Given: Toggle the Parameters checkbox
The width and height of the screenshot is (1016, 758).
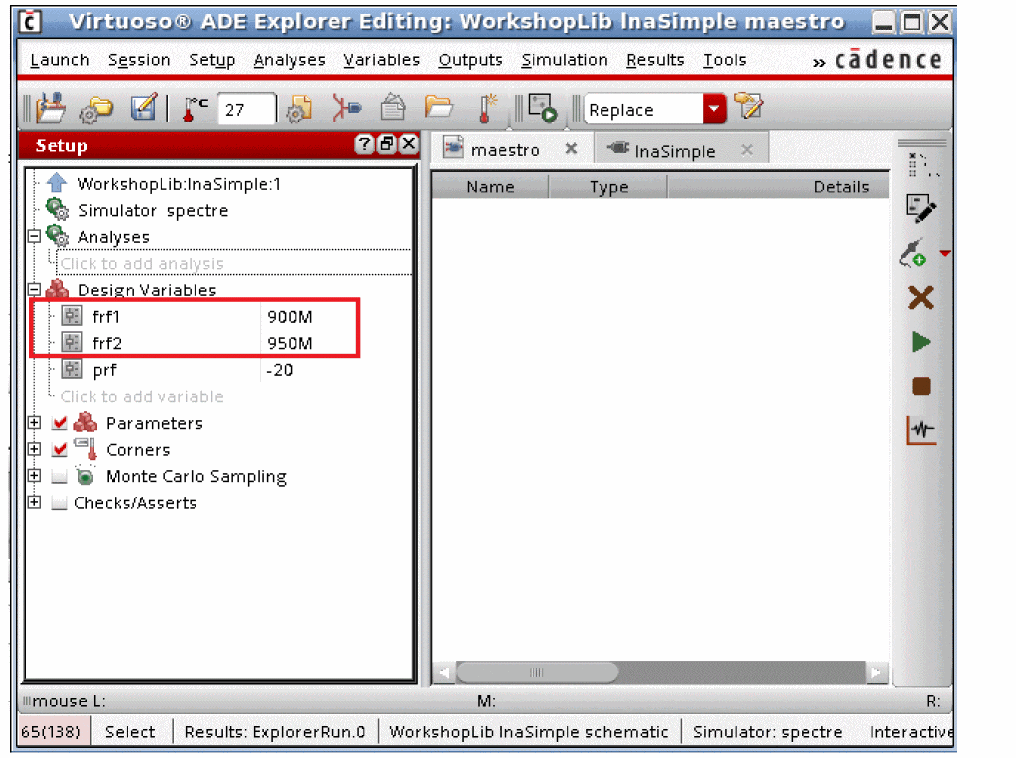Looking at the screenshot, I should 60,423.
